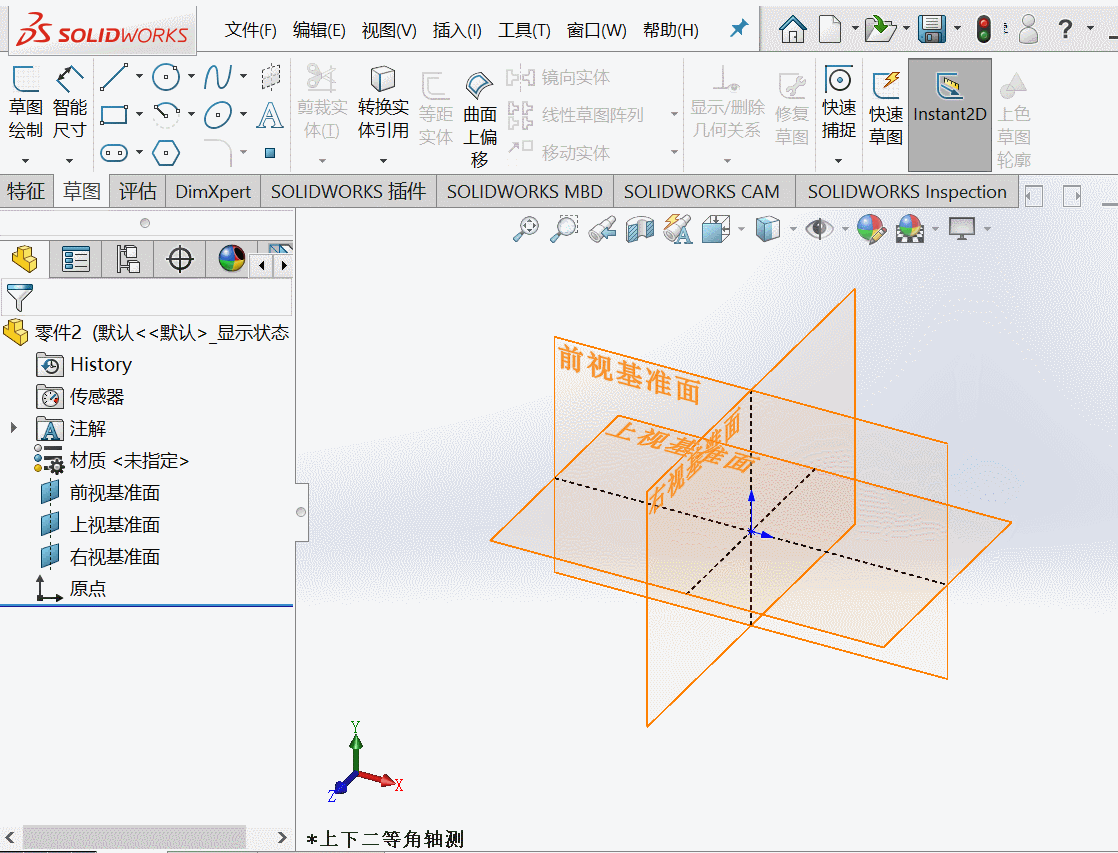Open the DimXpertManager tab
This screenshot has height=853, width=1118.
point(180,258)
